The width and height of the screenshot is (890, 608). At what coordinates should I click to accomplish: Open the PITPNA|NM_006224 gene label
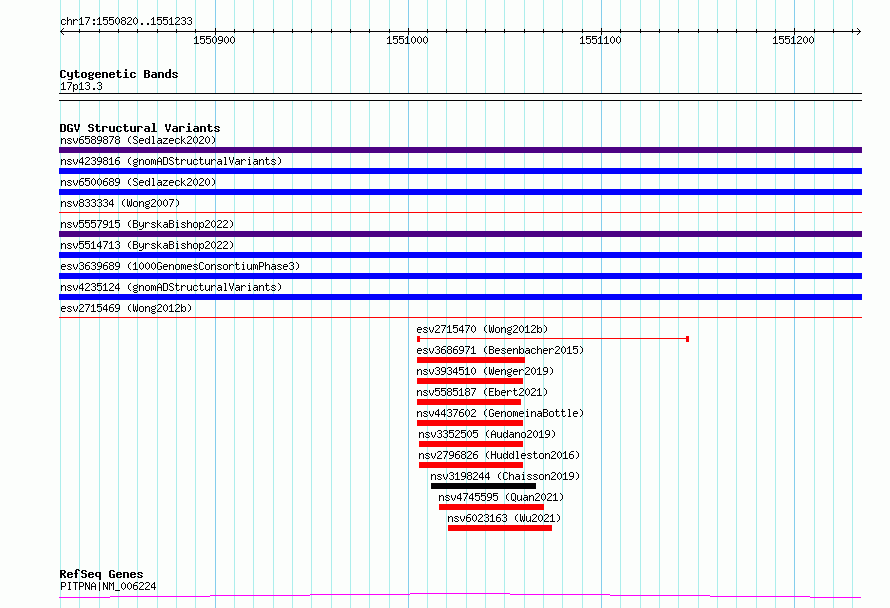(108, 586)
